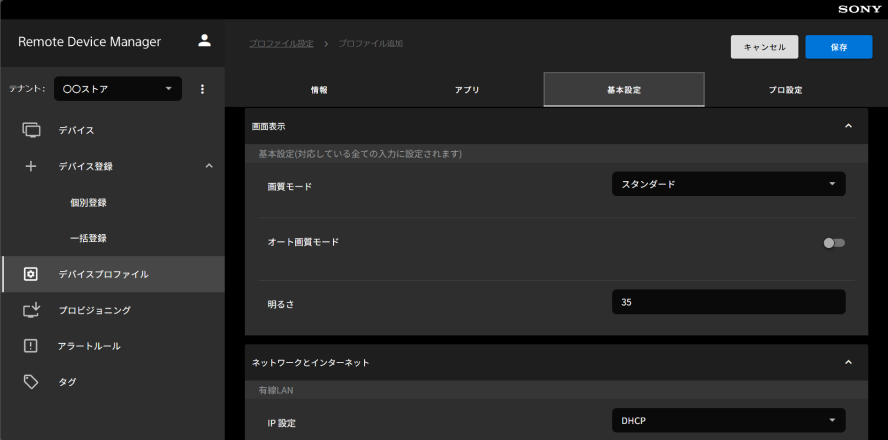Click the 明るさ value input field
This screenshot has width=888, height=440.
728,302
